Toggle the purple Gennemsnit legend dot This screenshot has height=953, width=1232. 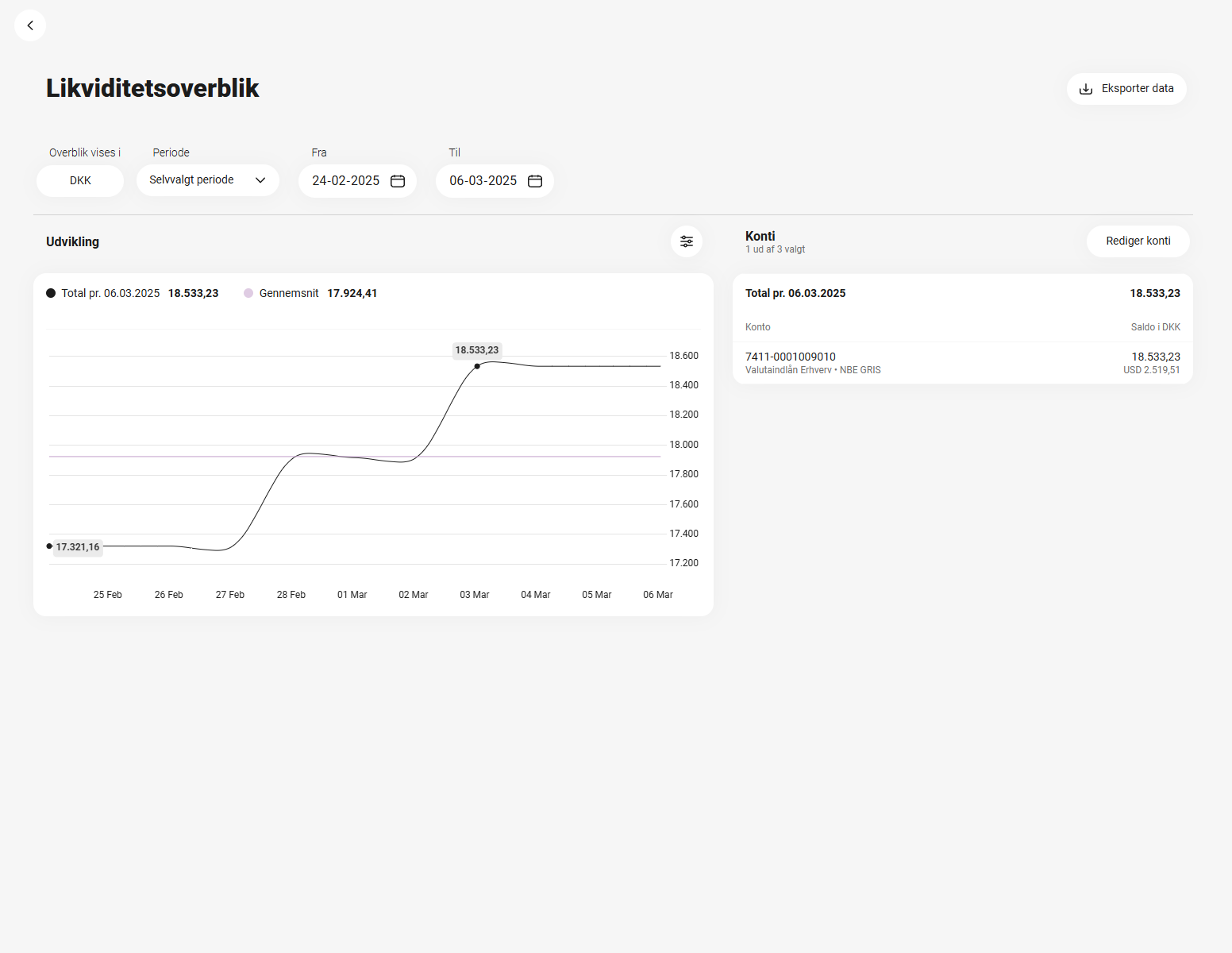coord(248,293)
